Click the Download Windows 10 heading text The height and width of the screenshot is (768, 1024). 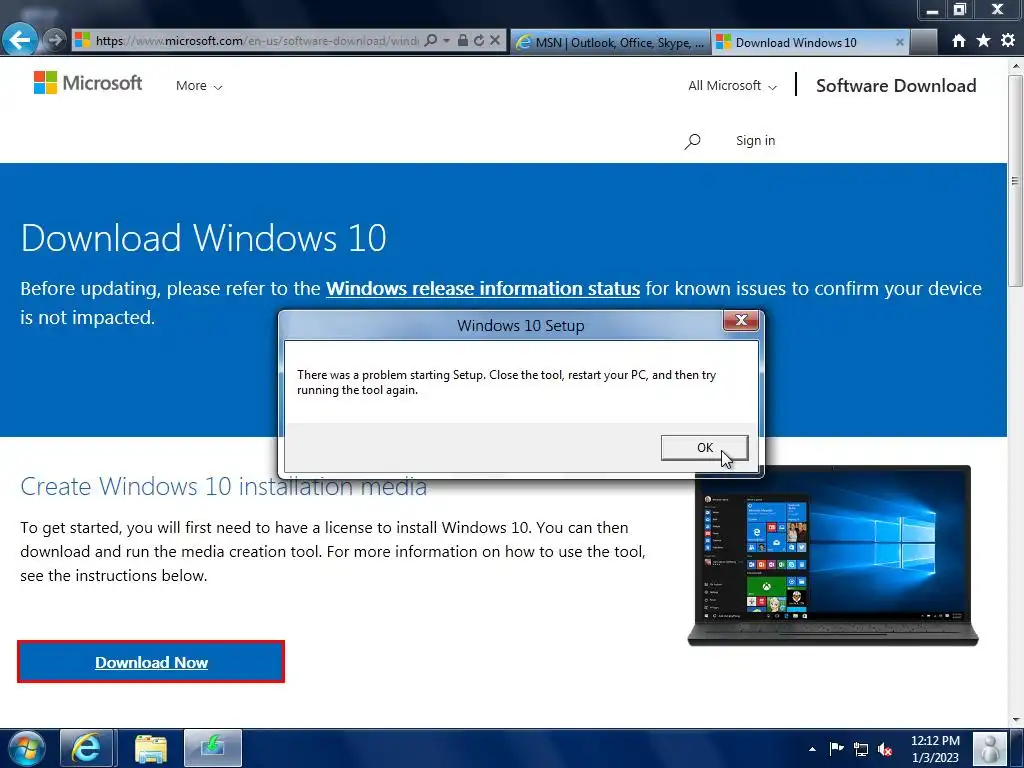click(x=203, y=238)
